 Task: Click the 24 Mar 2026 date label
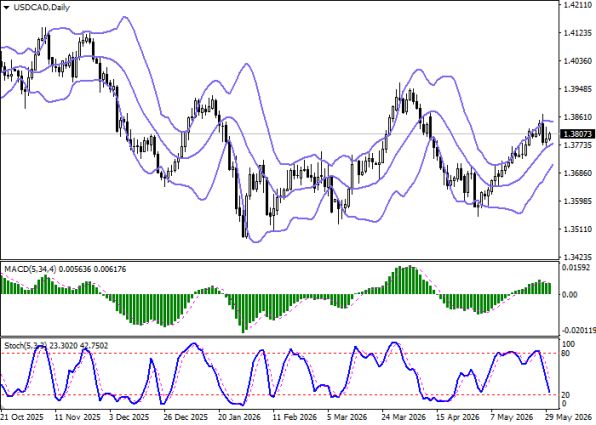(x=404, y=417)
